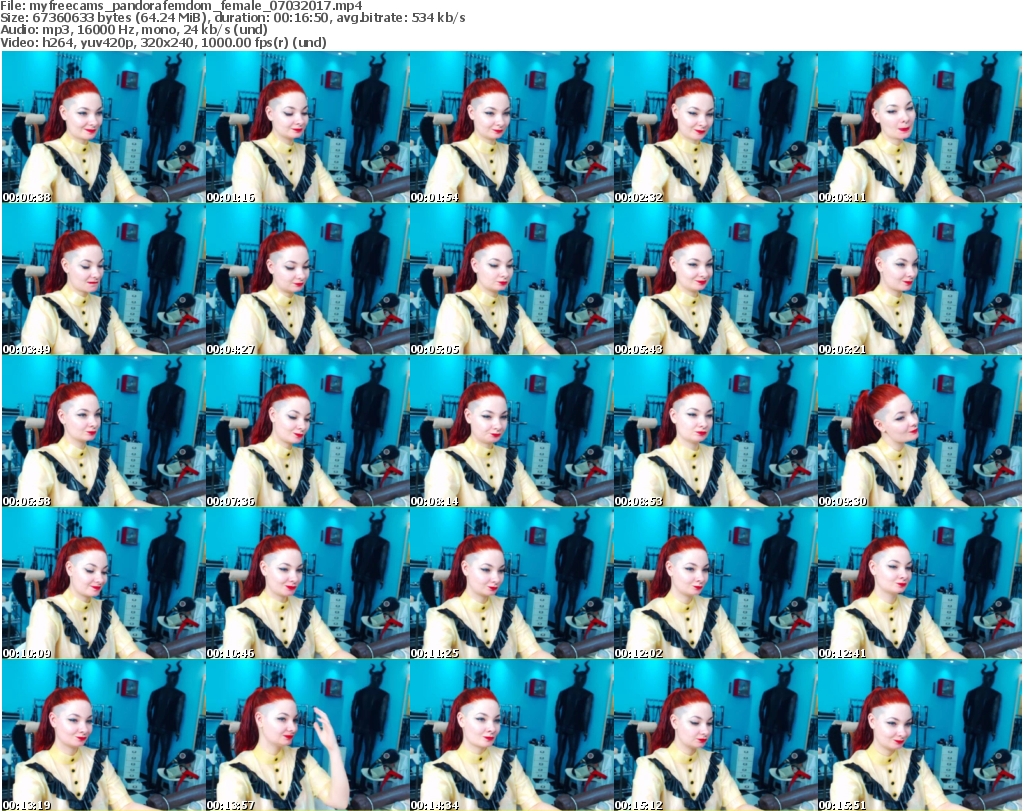Select the thumbnail frame stamped 00:00:38
Screen dimensions: 1024x811
(x=103, y=127)
